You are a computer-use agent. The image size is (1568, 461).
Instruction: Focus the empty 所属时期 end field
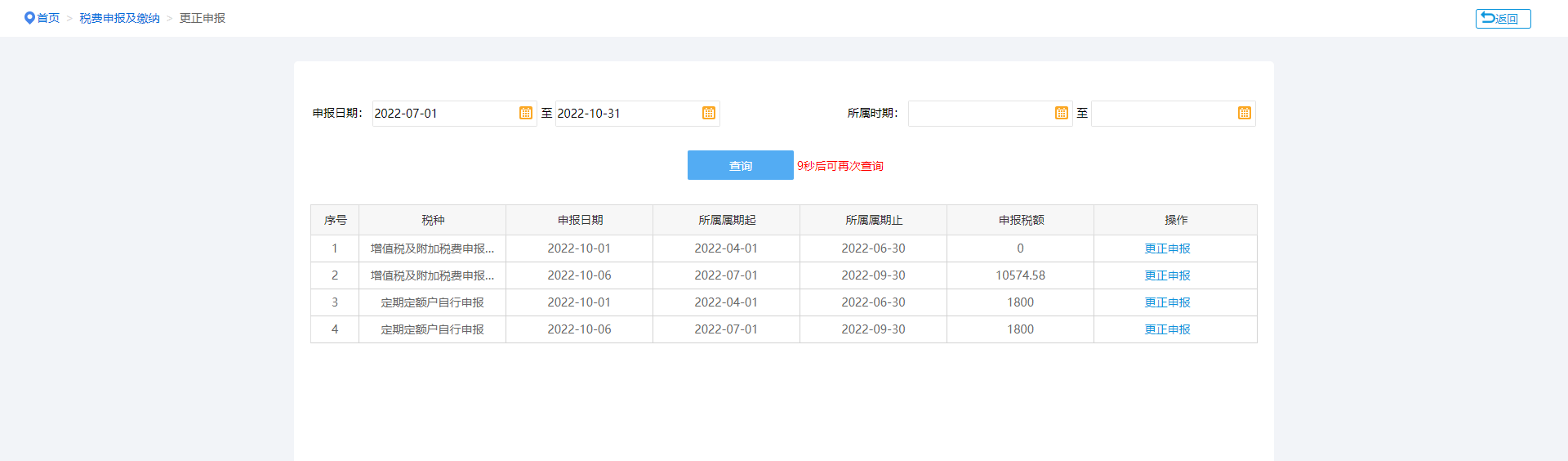[1164, 114]
